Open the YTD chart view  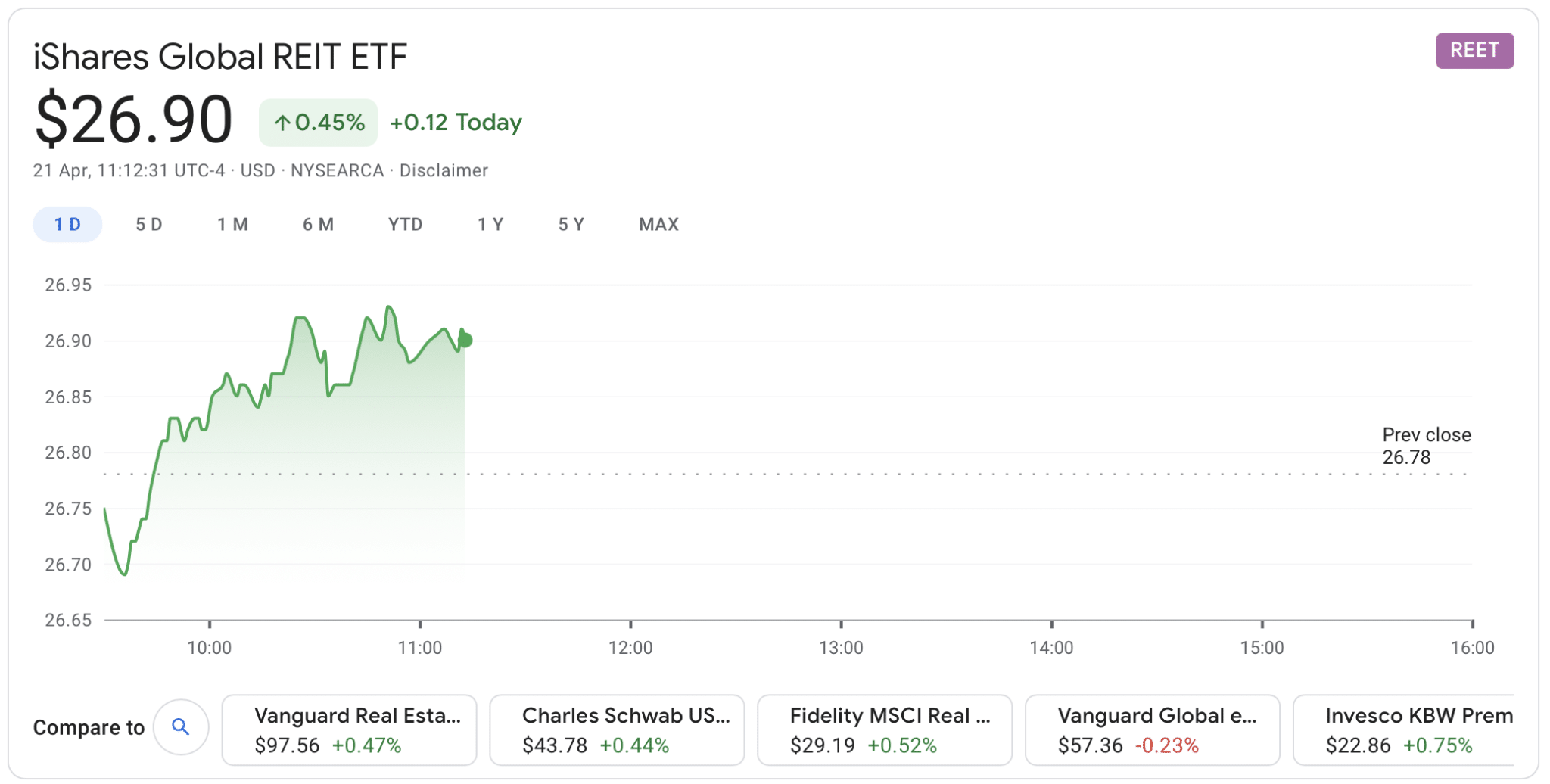click(x=406, y=224)
